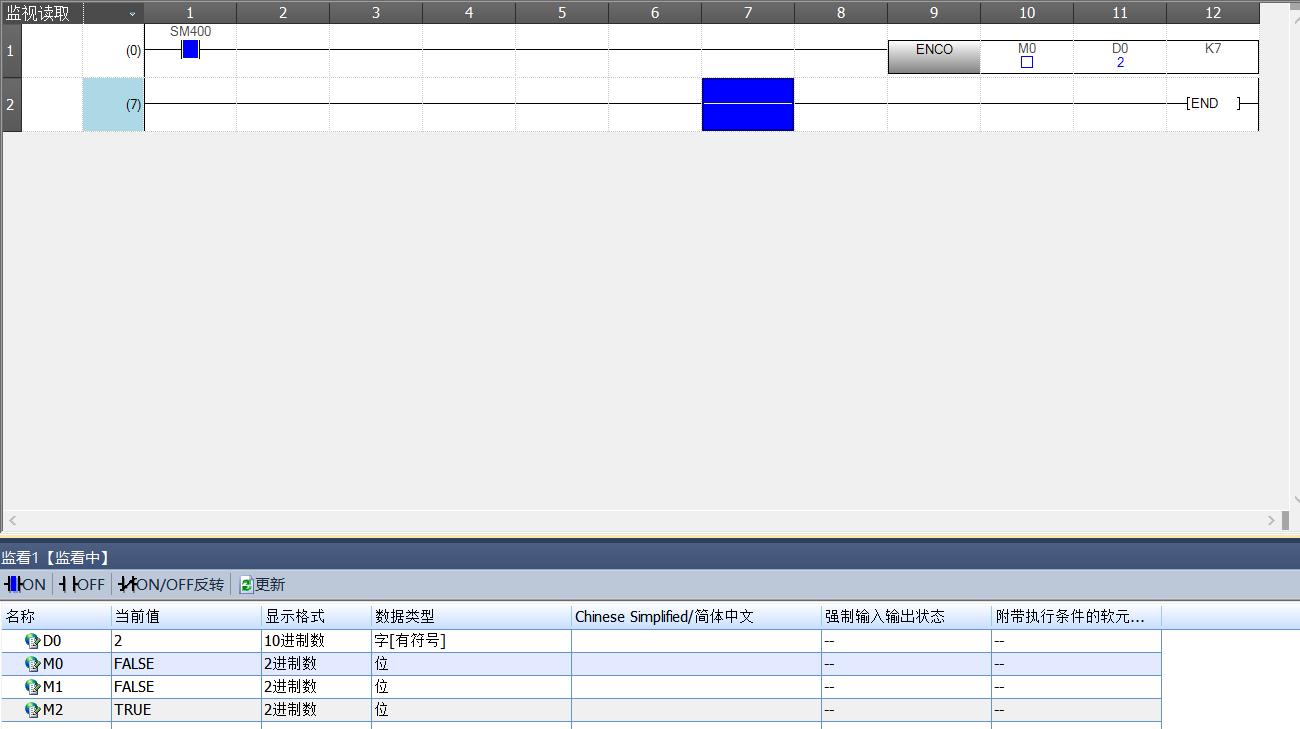Click the step number (7) cell
Viewport: 1300px width, 729px height.
[x=113, y=104]
